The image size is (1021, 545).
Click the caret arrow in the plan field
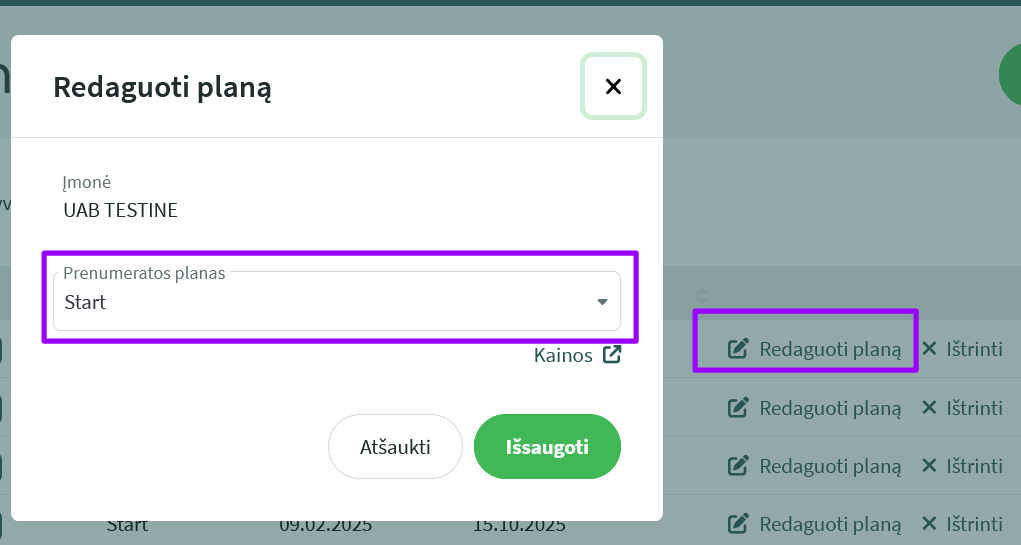[602, 301]
